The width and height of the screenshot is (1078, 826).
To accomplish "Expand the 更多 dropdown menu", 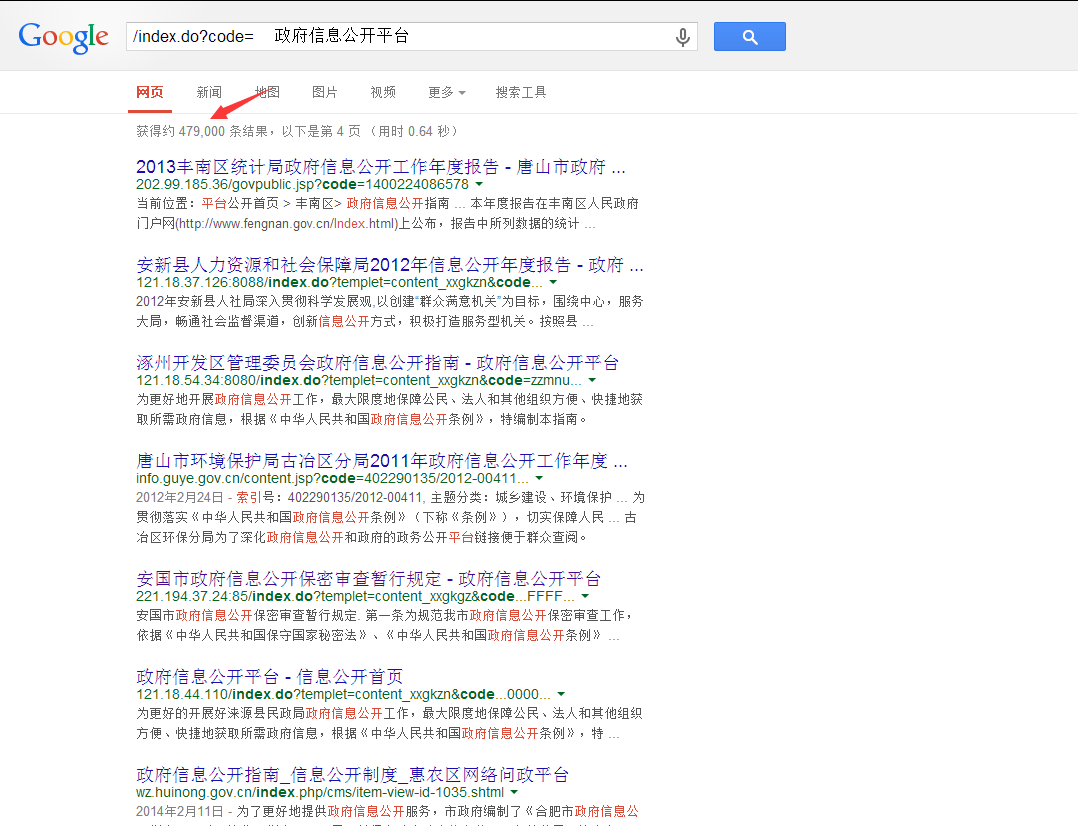I will coord(447,92).
